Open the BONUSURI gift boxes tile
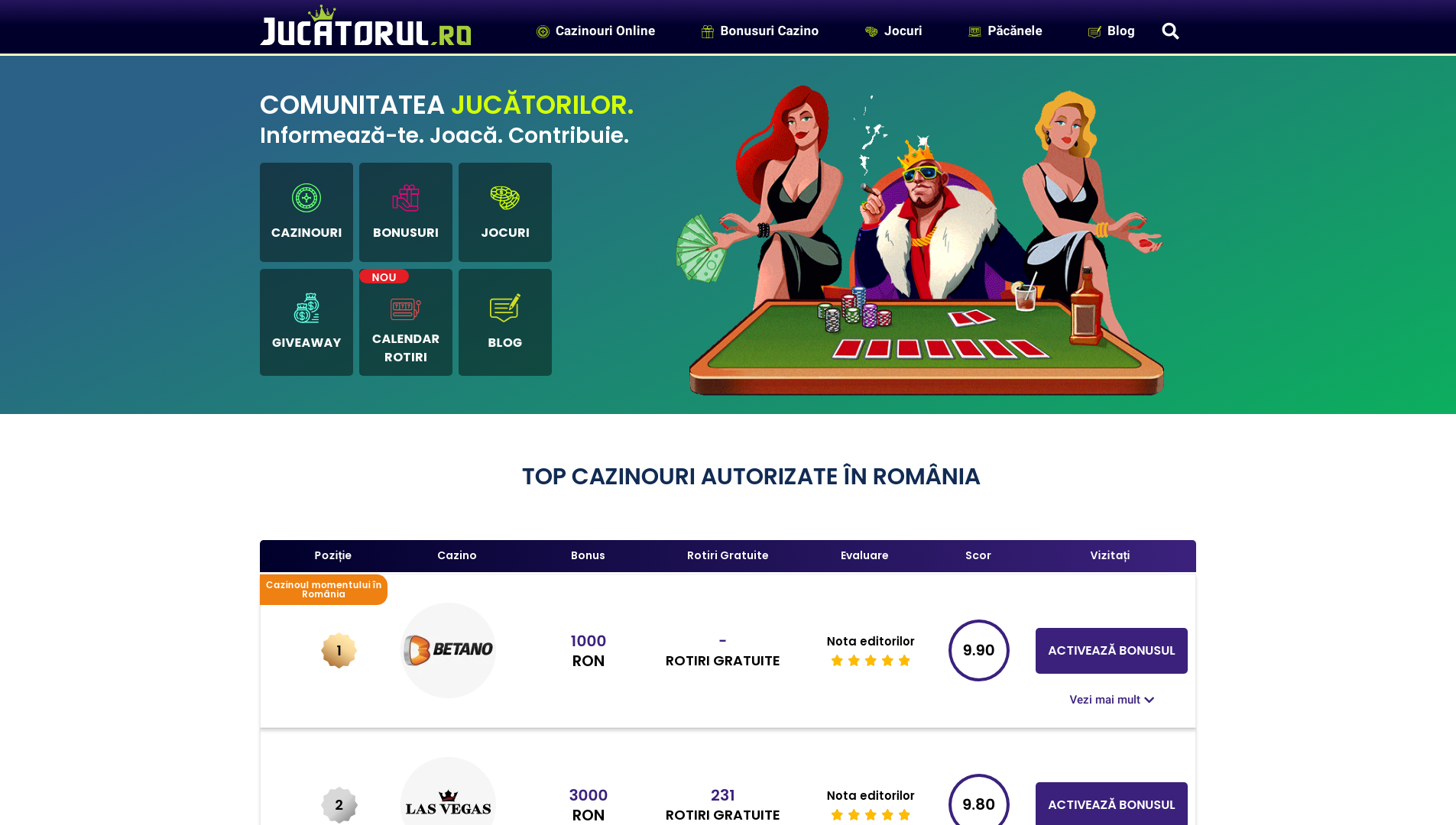 pos(406,212)
